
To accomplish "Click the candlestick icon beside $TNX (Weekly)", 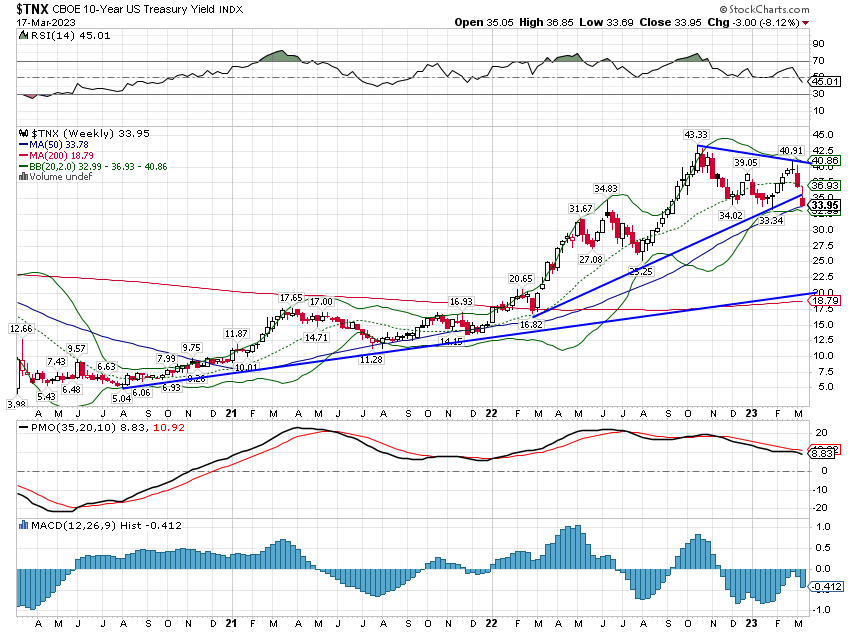I will coord(23,133).
